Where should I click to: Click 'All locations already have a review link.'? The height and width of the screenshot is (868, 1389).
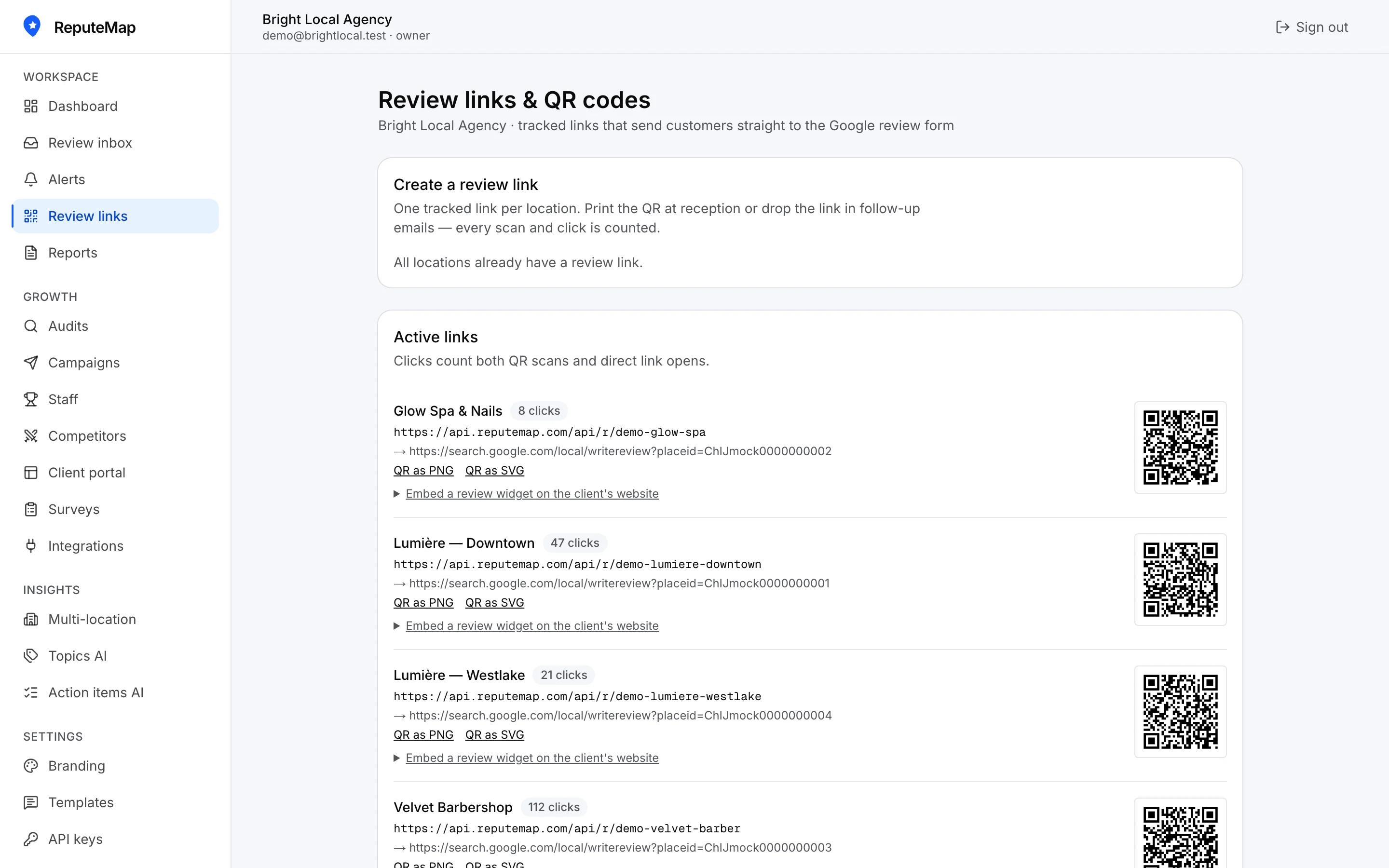point(517,262)
